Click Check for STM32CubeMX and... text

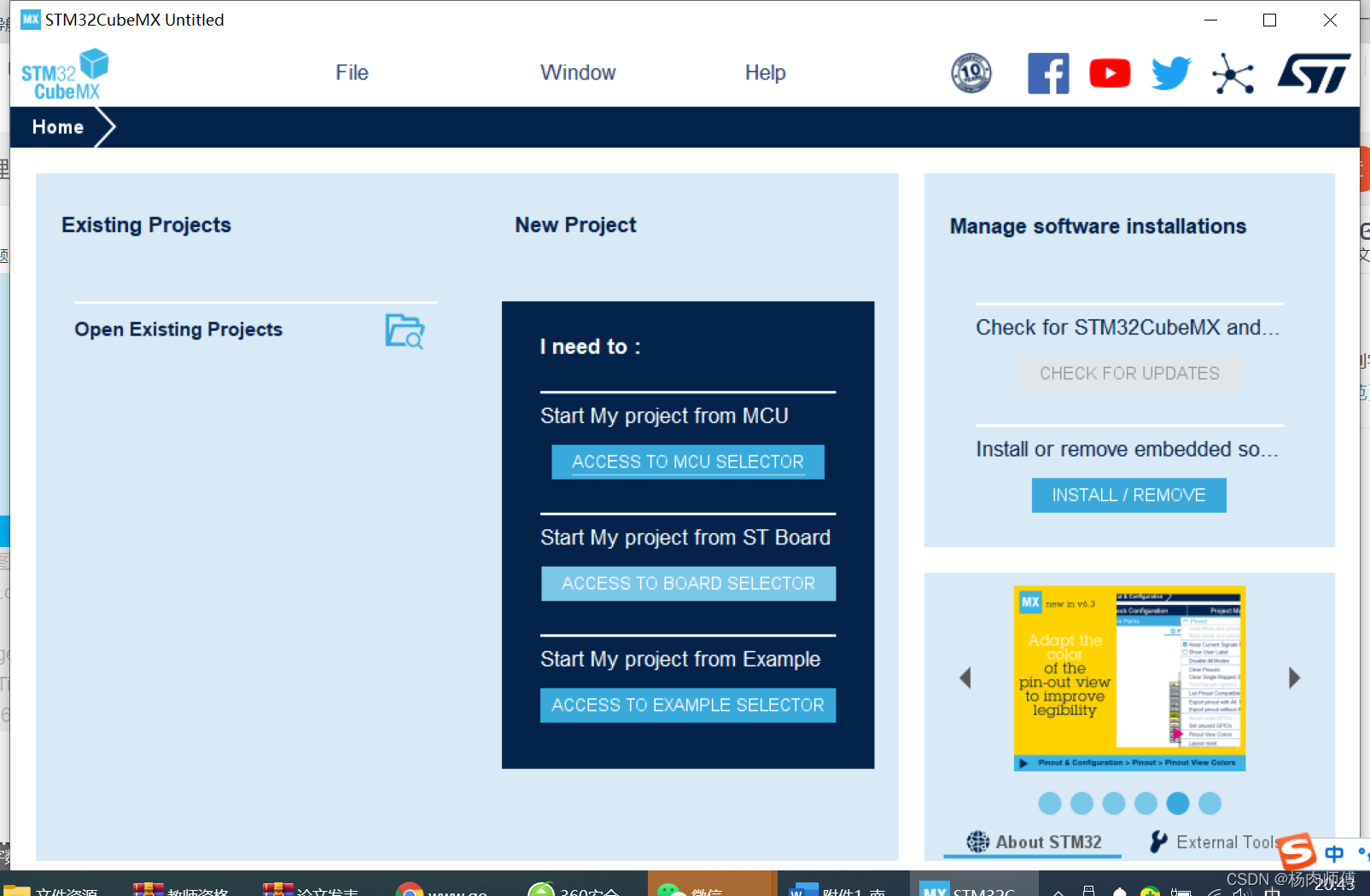[x=1128, y=328]
